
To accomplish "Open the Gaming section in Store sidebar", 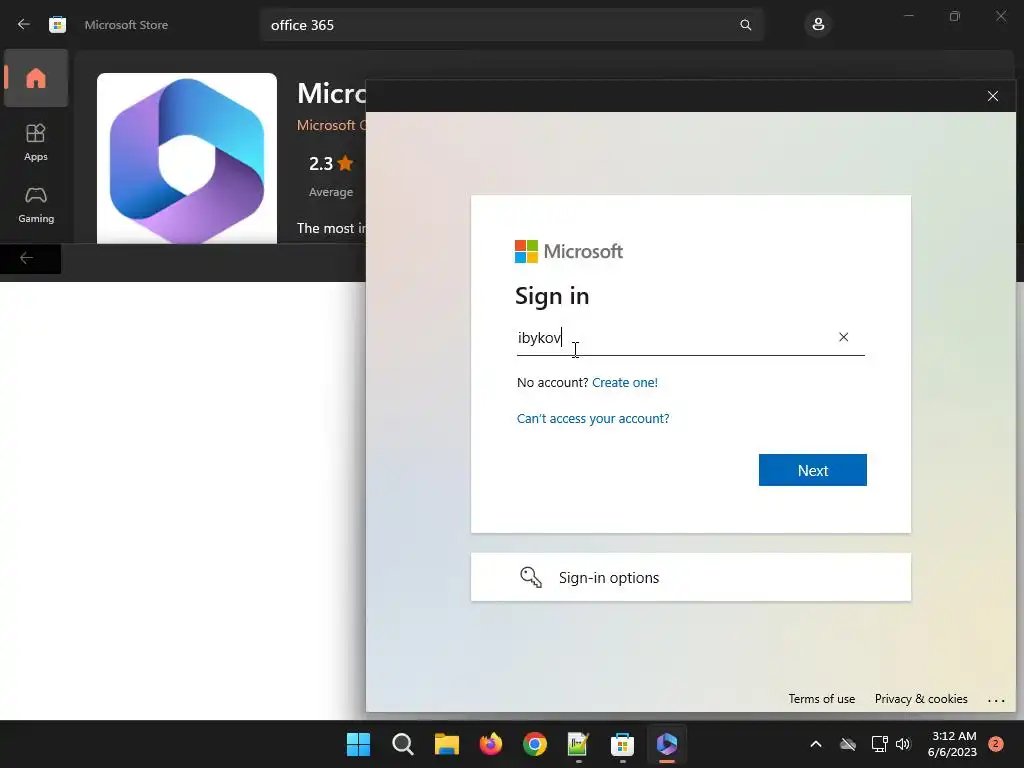I will pos(36,204).
